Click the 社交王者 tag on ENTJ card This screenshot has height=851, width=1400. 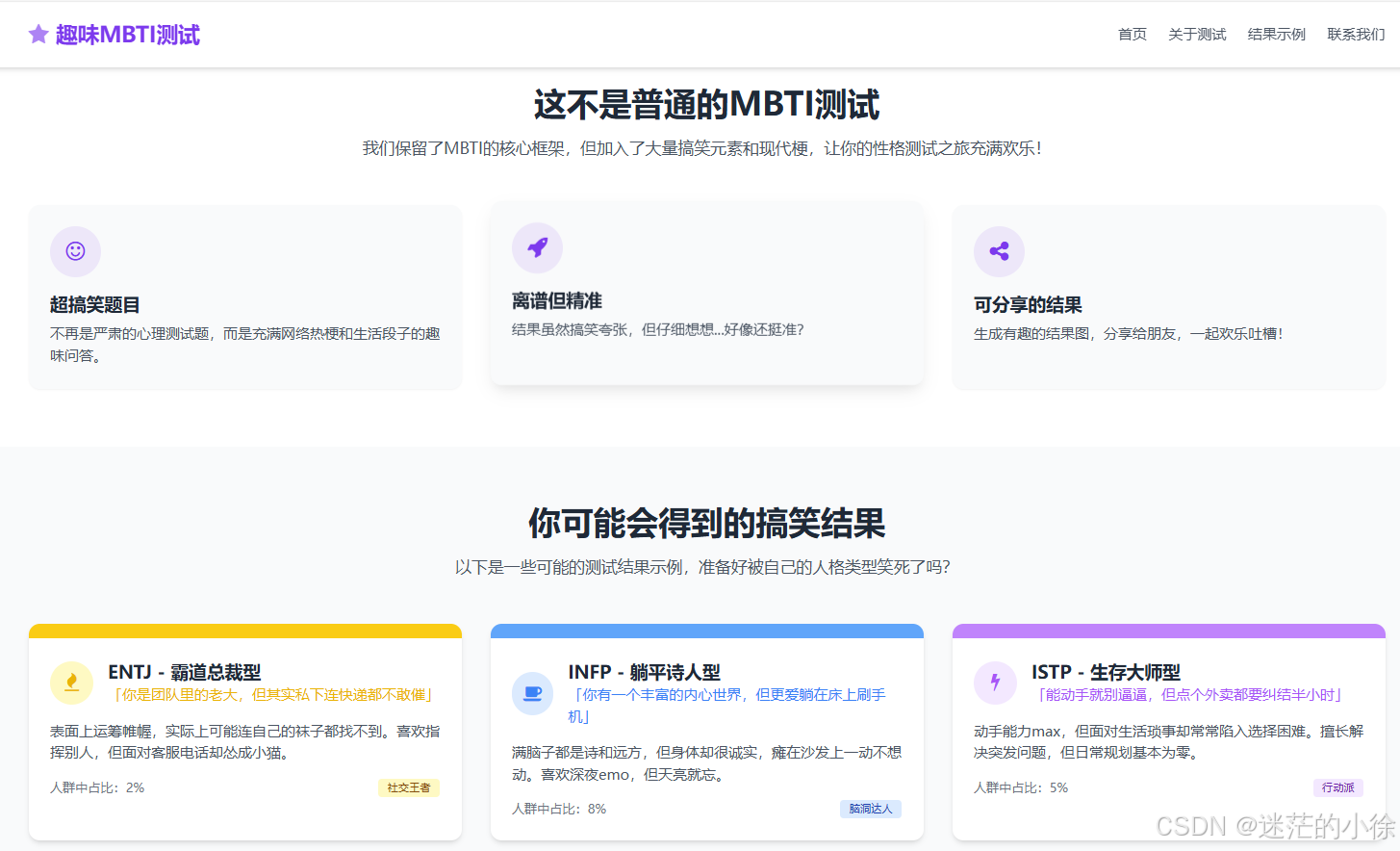(x=408, y=787)
